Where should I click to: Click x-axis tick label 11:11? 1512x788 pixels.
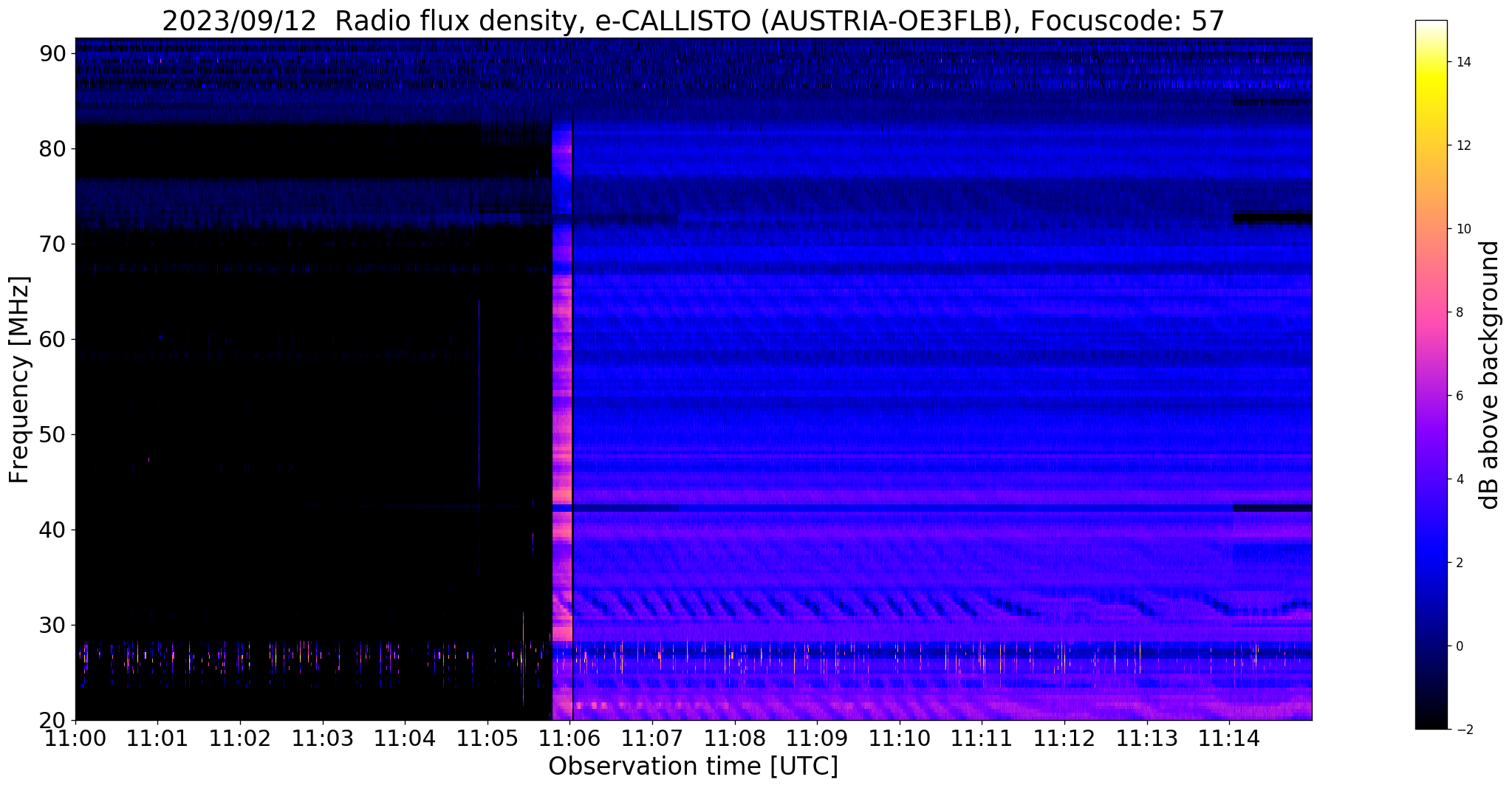(982, 738)
